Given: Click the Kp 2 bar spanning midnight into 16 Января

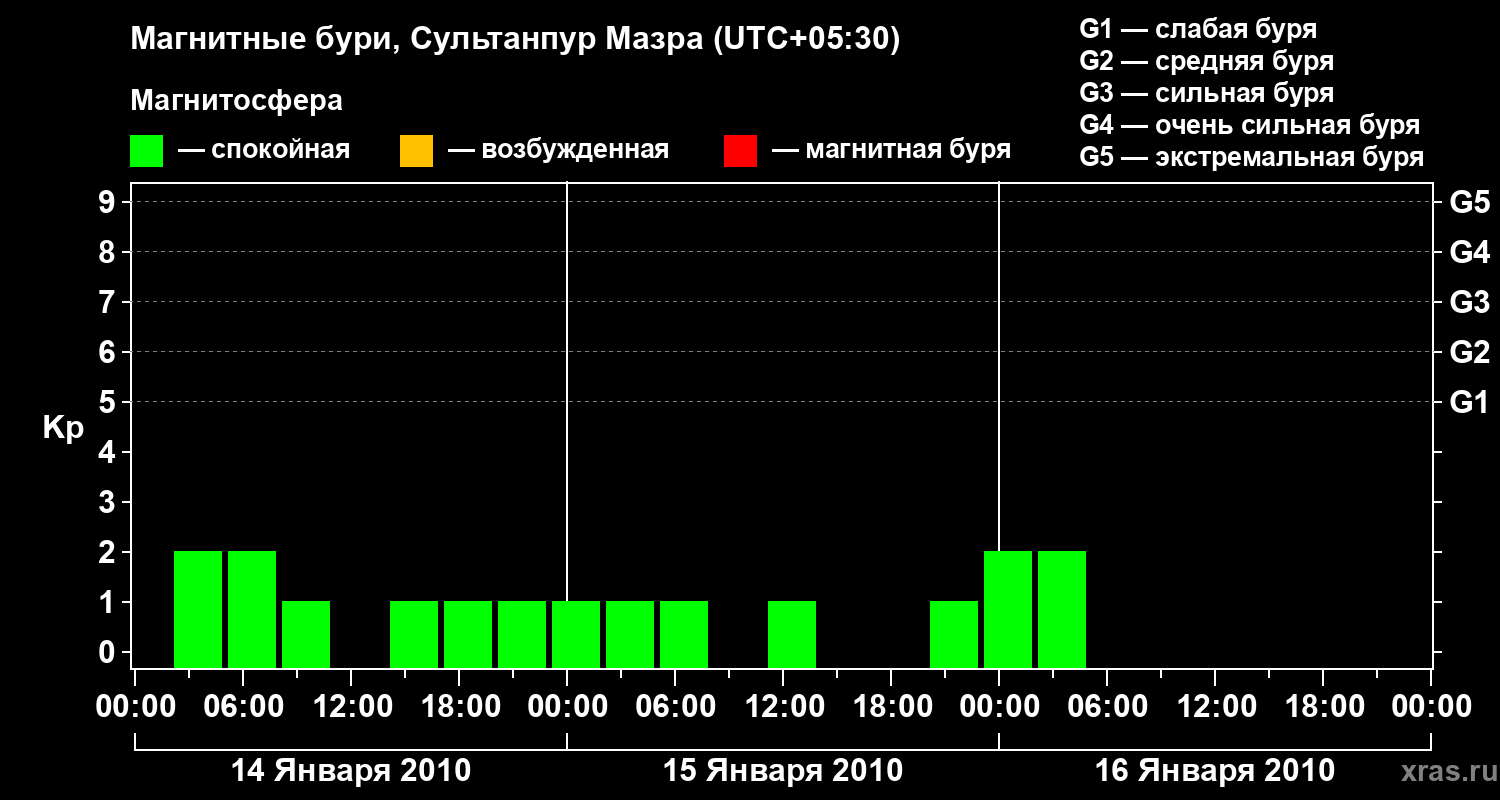Looking at the screenshot, I should pos(1008,609).
